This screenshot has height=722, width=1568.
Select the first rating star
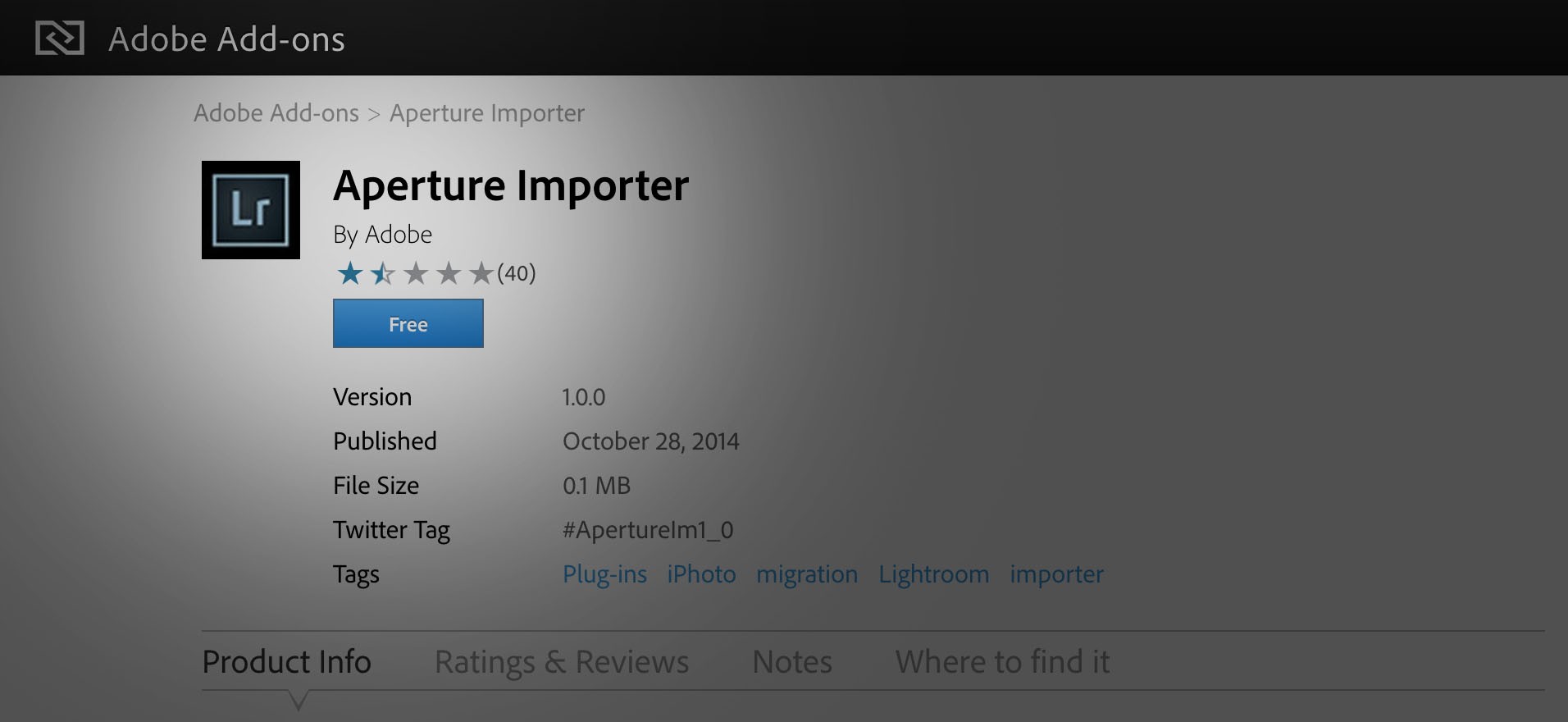[349, 274]
